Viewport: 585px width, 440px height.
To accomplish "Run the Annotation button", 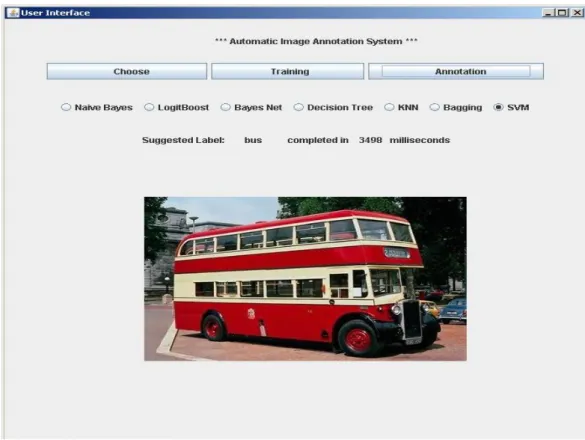I will coord(456,71).
